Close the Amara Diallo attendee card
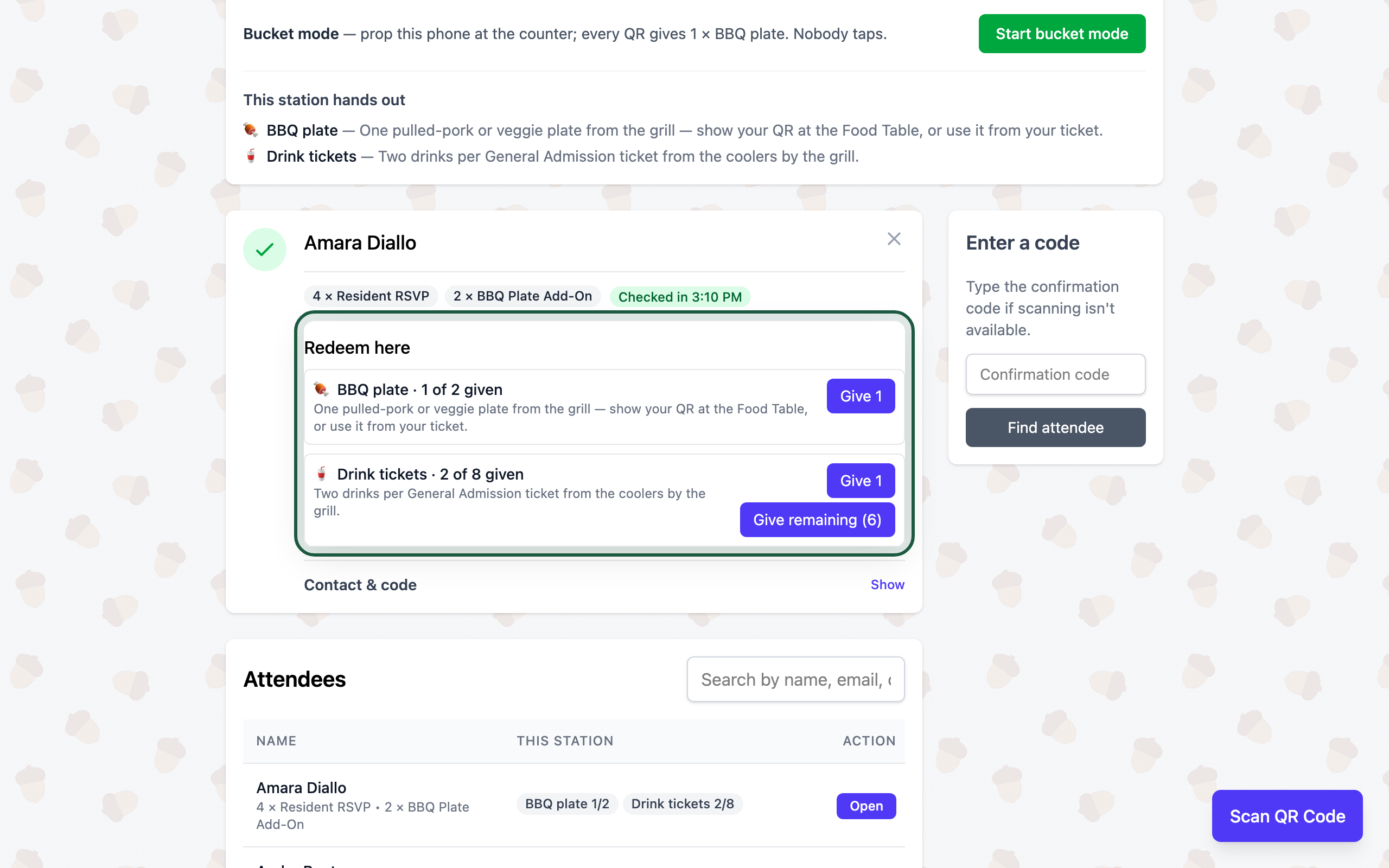This screenshot has height=868, width=1389. click(x=894, y=239)
